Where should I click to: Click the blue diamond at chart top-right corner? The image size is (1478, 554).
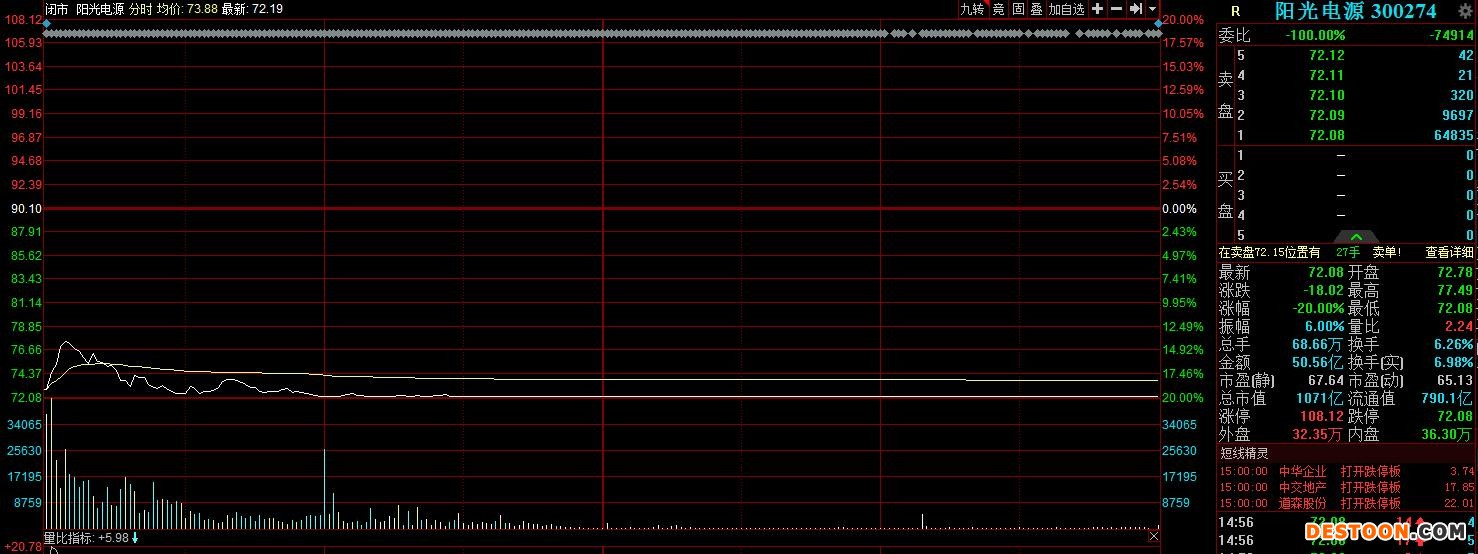(1158, 23)
